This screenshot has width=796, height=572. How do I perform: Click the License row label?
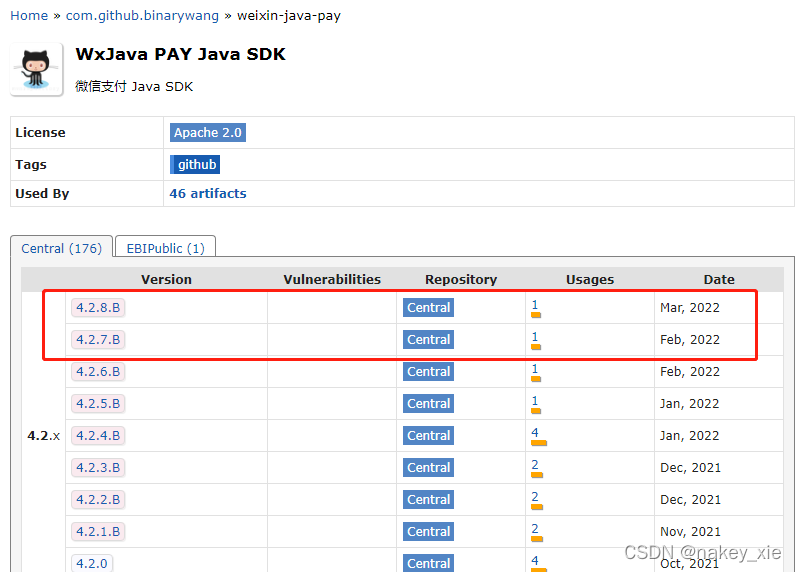[40, 132]
